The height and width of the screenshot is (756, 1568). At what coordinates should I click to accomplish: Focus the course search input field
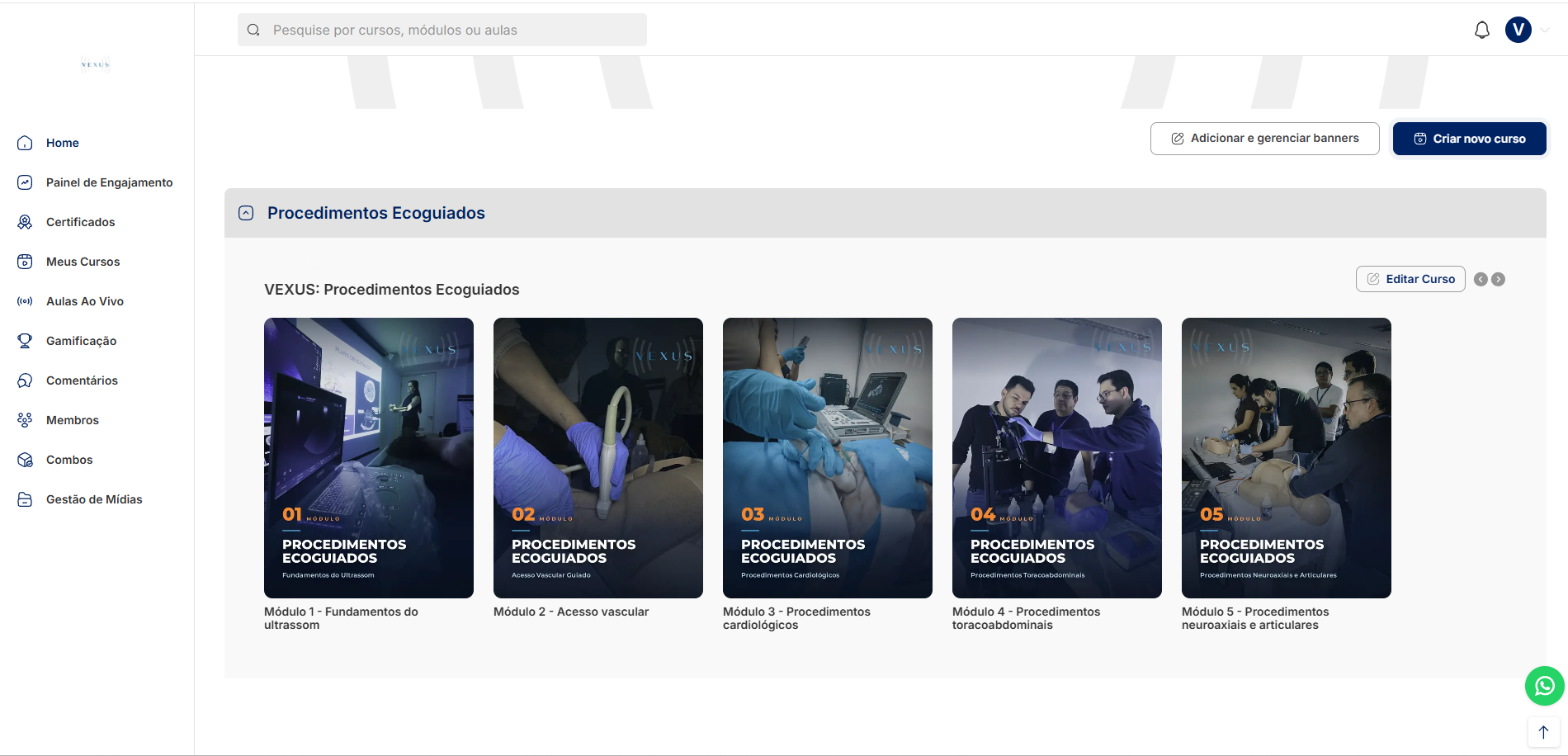point(442,30)
